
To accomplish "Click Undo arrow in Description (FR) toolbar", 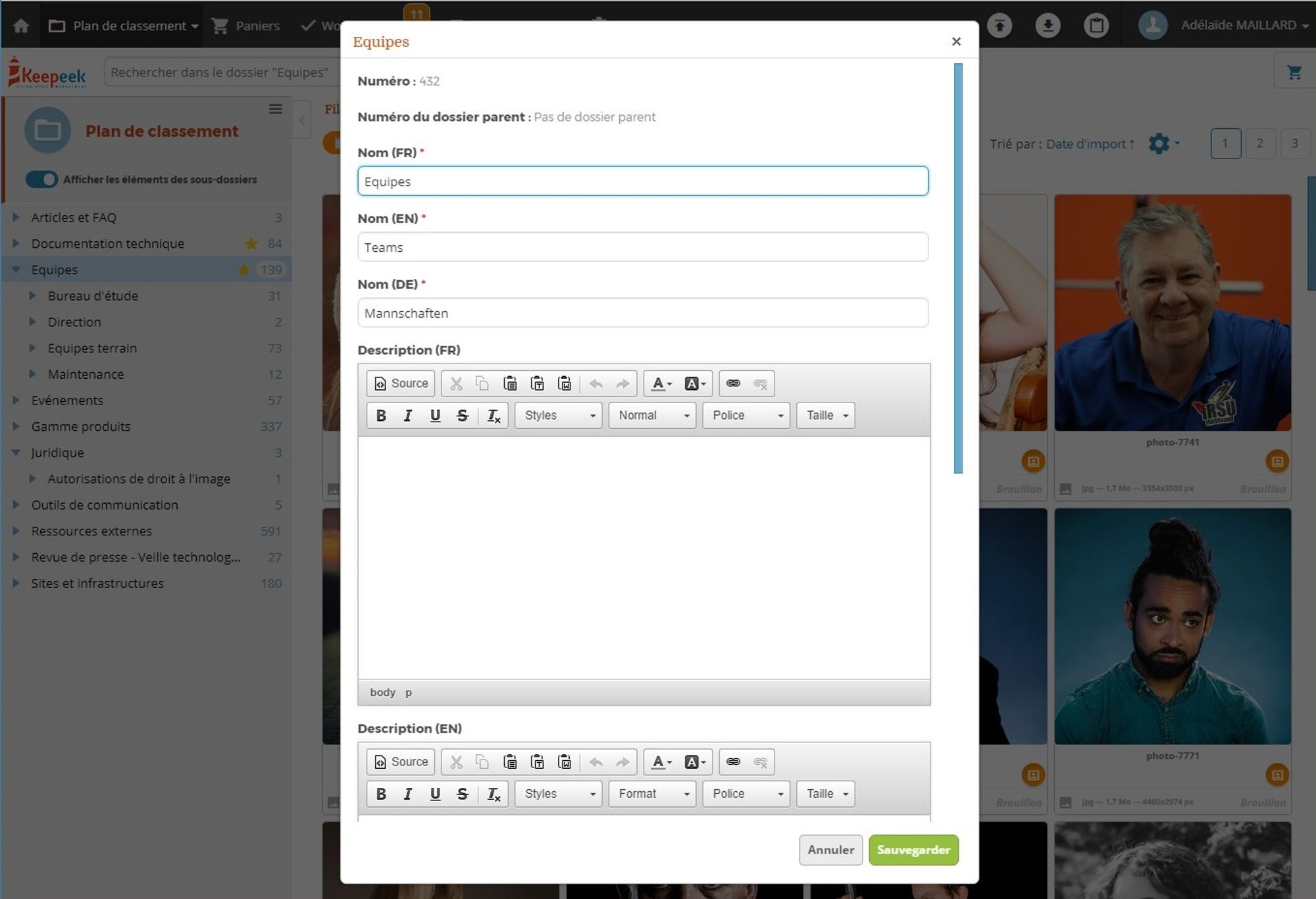I will click(x=596, y=383).
